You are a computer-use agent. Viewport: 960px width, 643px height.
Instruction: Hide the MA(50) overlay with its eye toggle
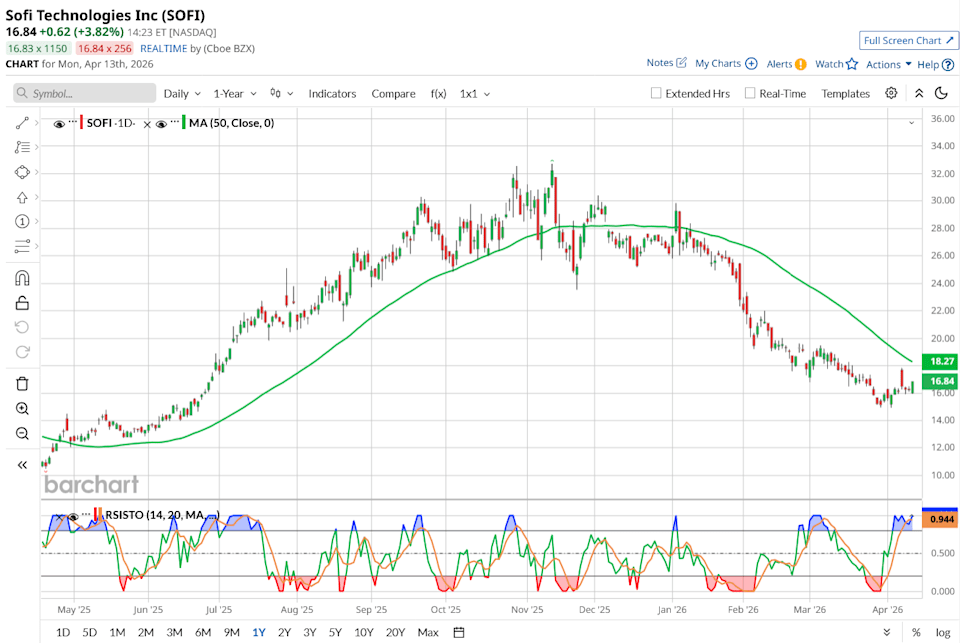pos(160,124)
